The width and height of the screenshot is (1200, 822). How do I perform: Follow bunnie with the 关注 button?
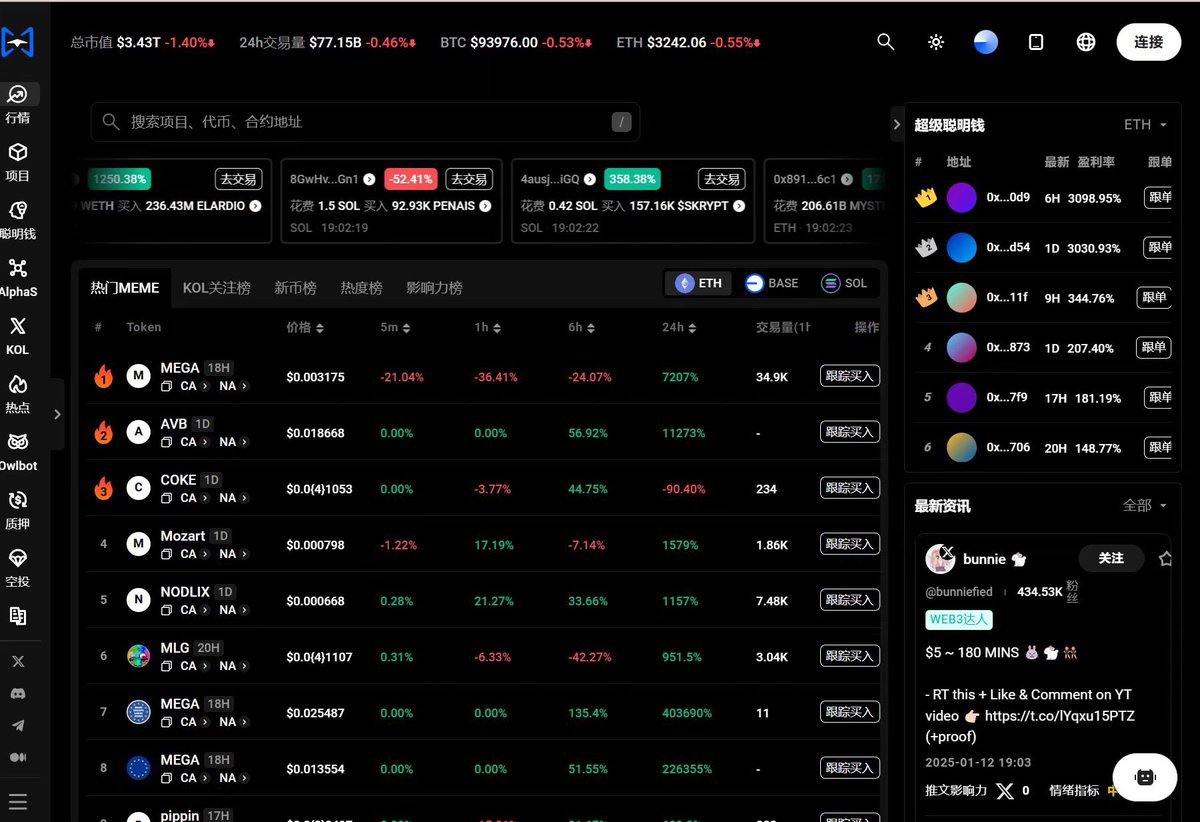pos(1111,558)
